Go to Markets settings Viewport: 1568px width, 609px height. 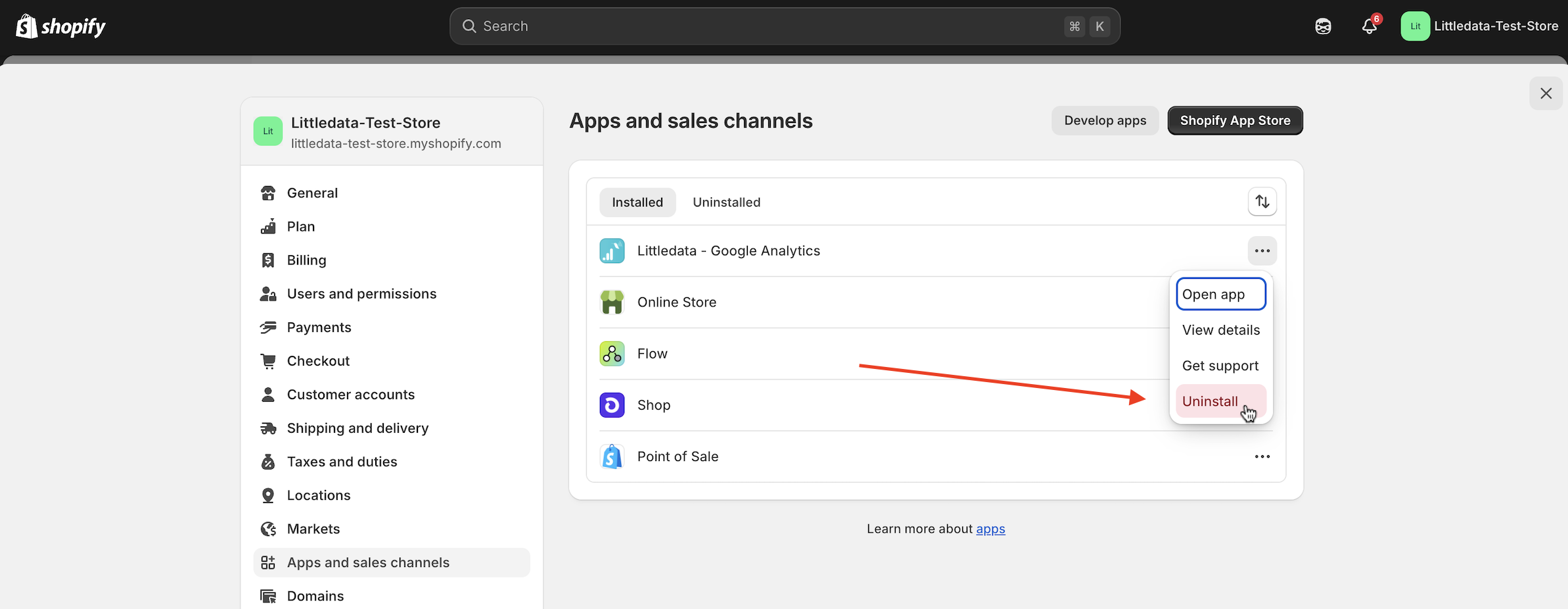(391, 528)
